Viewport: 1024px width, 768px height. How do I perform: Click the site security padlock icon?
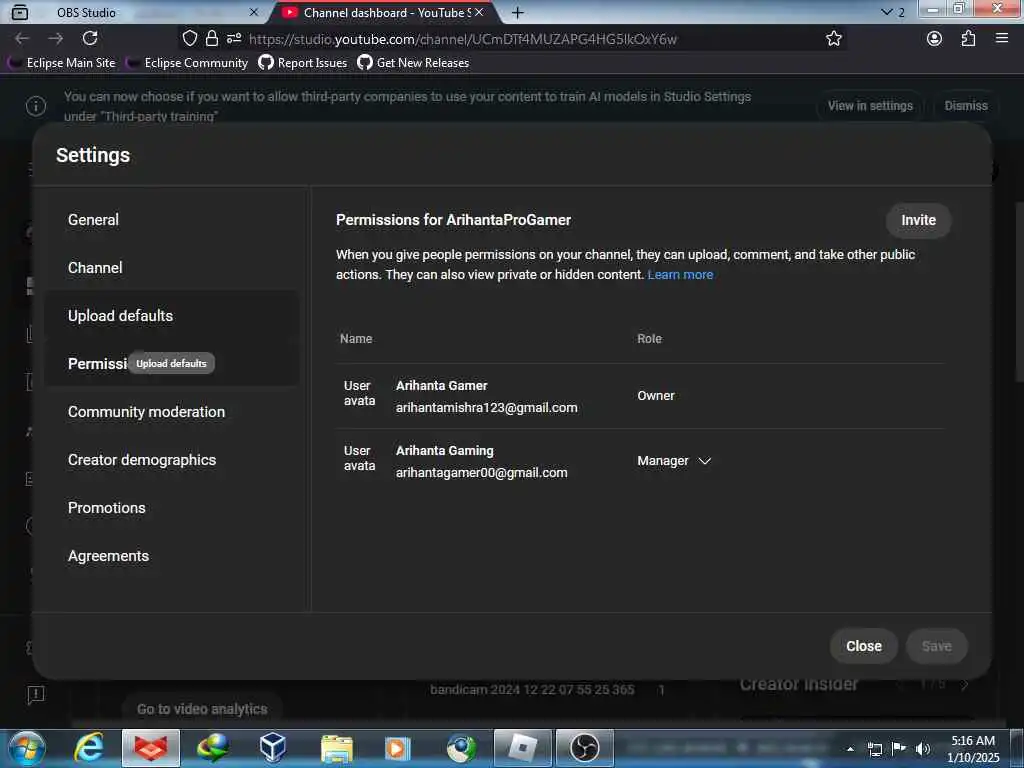[212, 39]
